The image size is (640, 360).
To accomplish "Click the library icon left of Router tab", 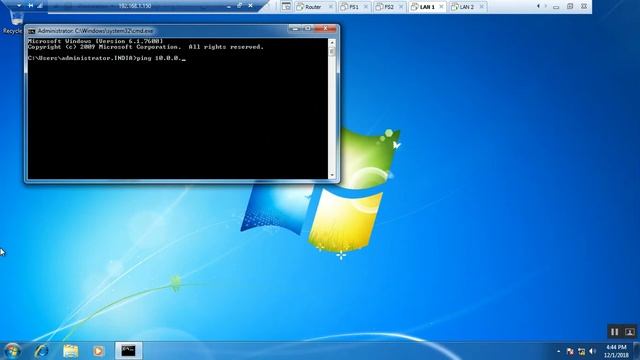I will tap(287, 7).
